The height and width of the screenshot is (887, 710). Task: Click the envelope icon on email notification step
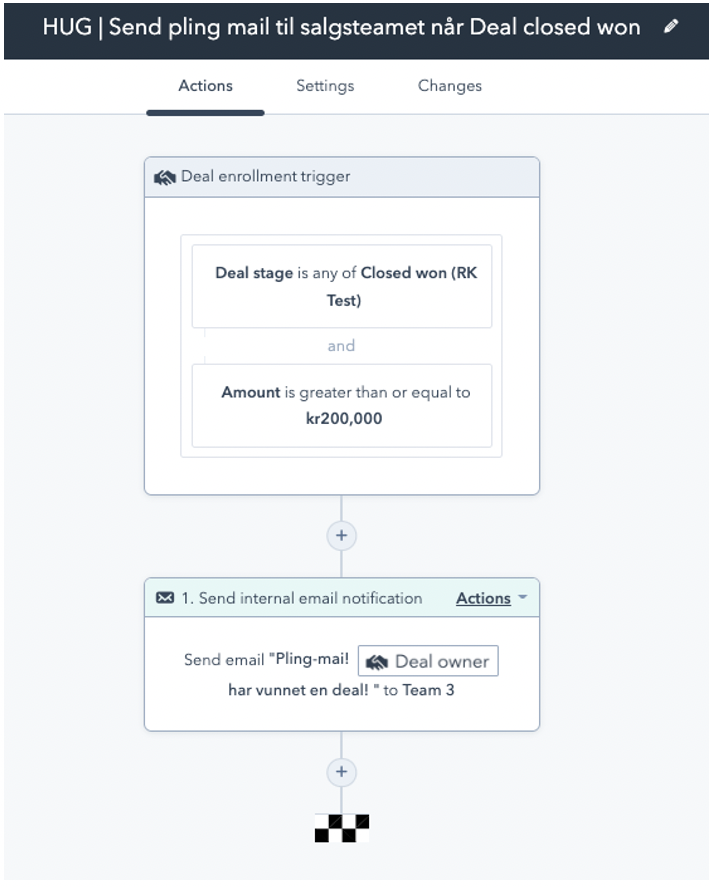(x=165, y=597)
